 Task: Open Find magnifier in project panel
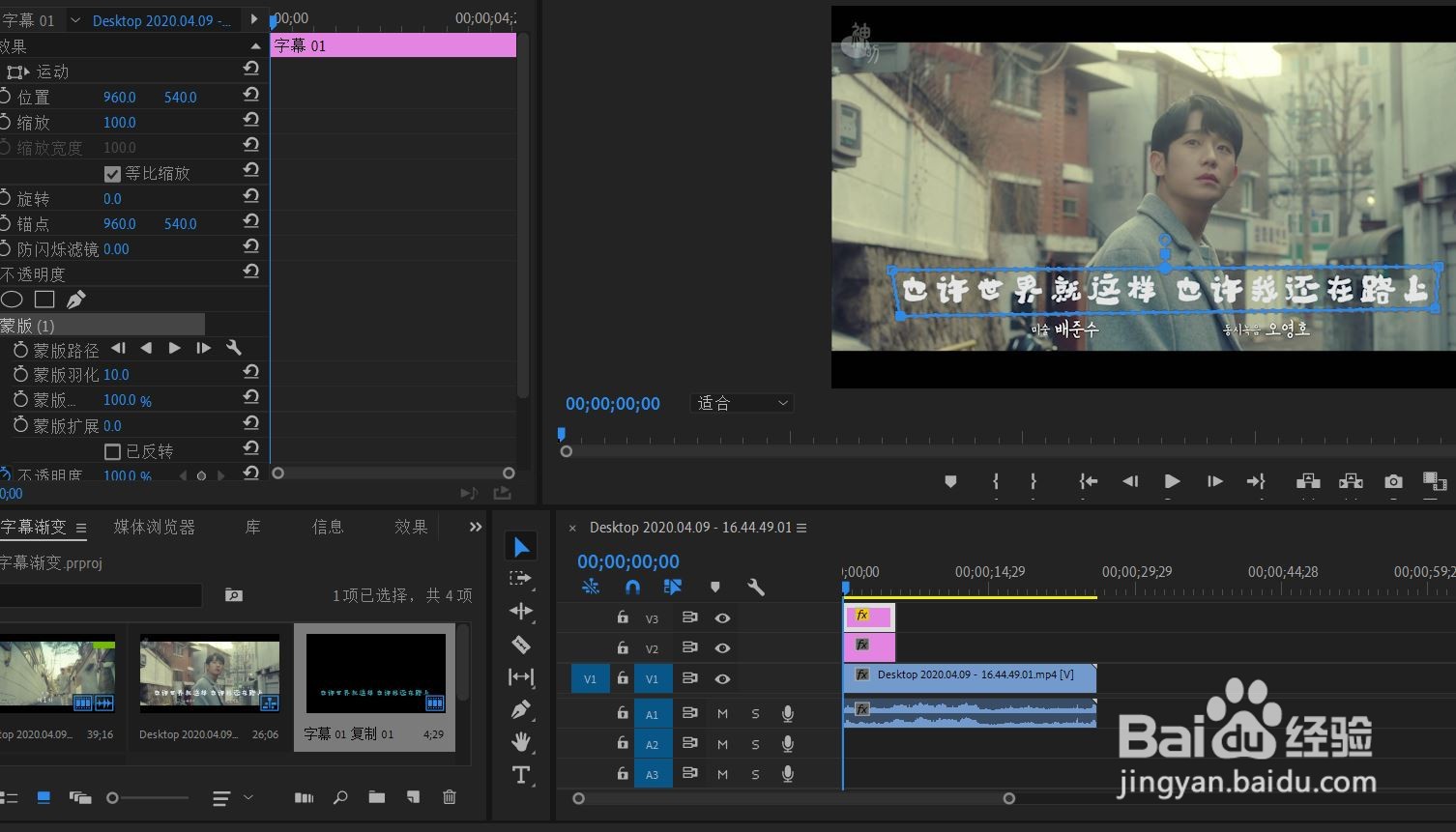(x=340, y=797)
